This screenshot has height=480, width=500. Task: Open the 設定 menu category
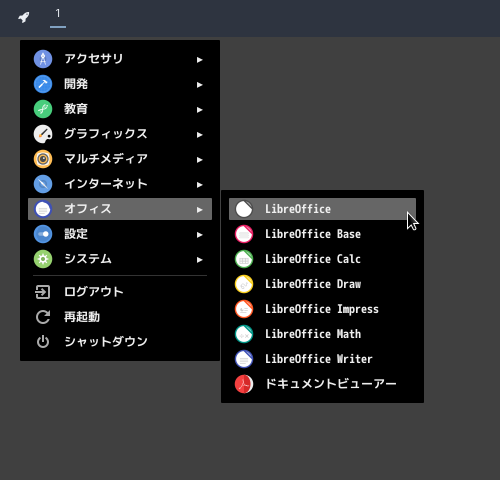pyautogui.click(x=120, y=234)
